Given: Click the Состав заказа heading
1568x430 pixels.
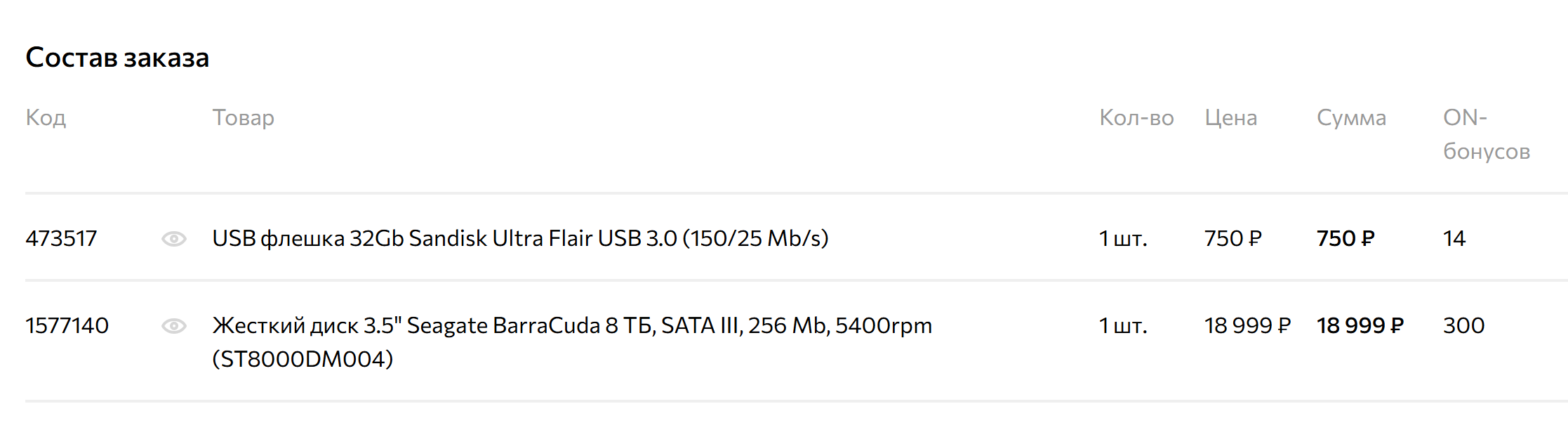Looking at the screenshot, I should click(117, 58).
